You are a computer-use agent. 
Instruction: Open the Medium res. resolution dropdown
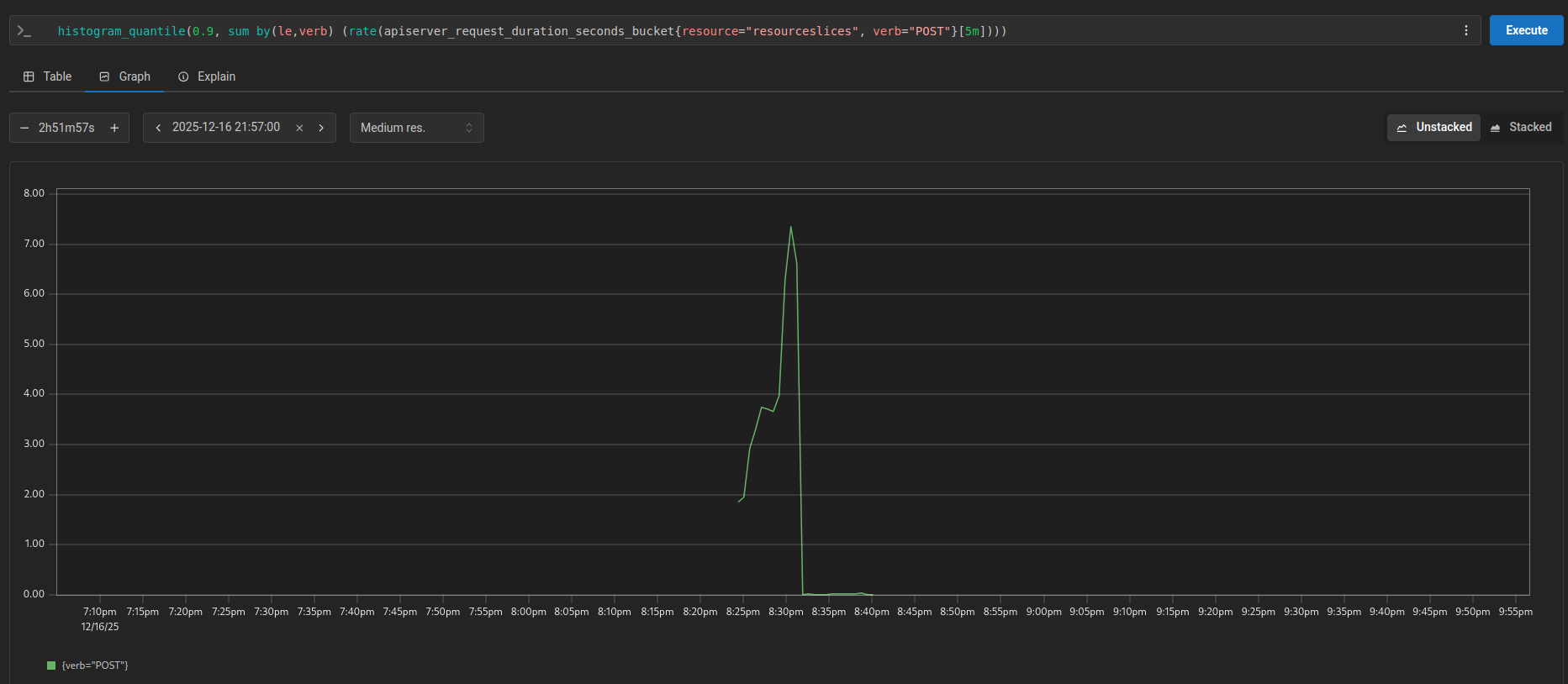pyautogui.click(x=417, y=128)
